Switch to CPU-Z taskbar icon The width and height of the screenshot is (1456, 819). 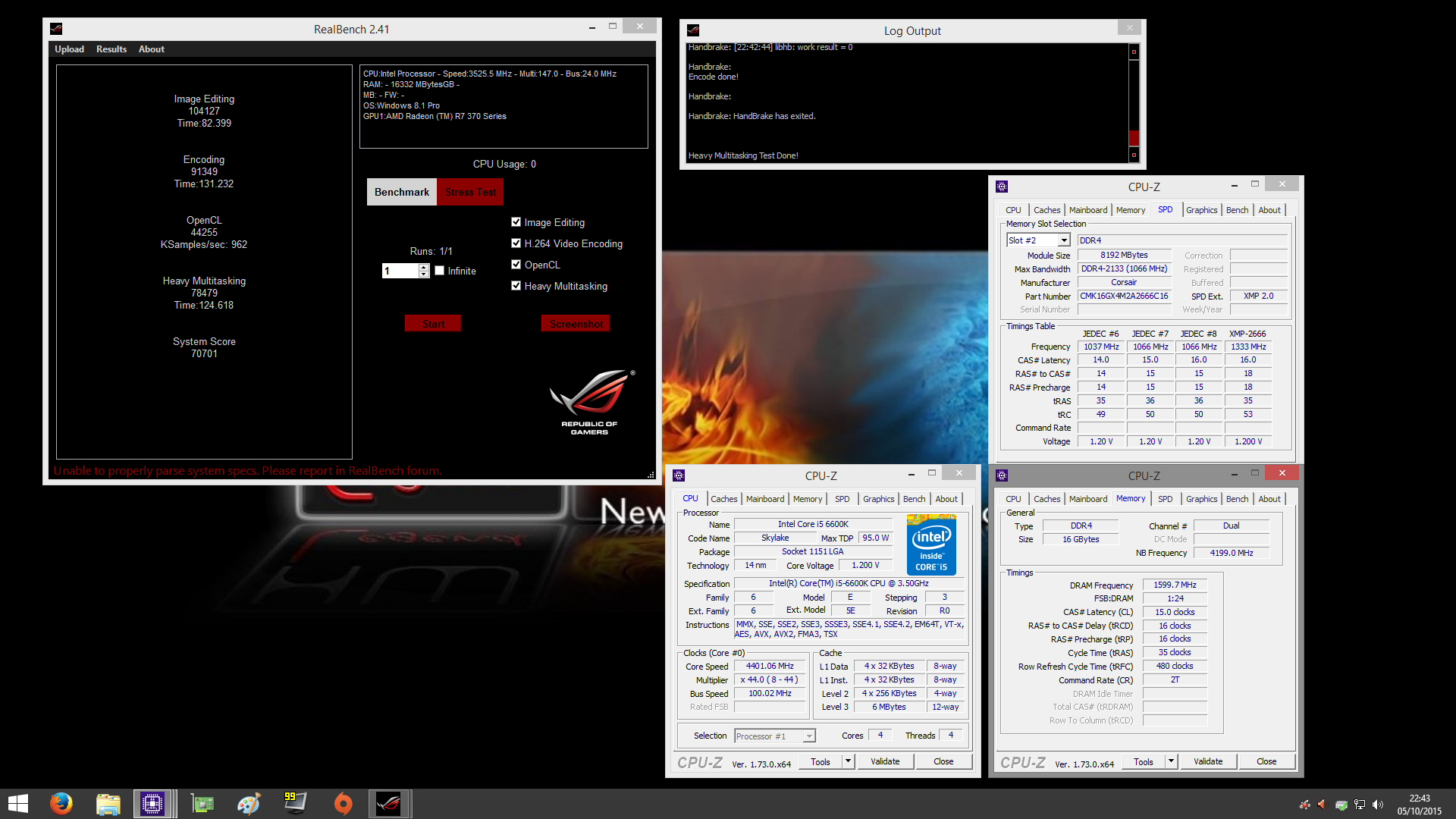(x=152, y=804)
